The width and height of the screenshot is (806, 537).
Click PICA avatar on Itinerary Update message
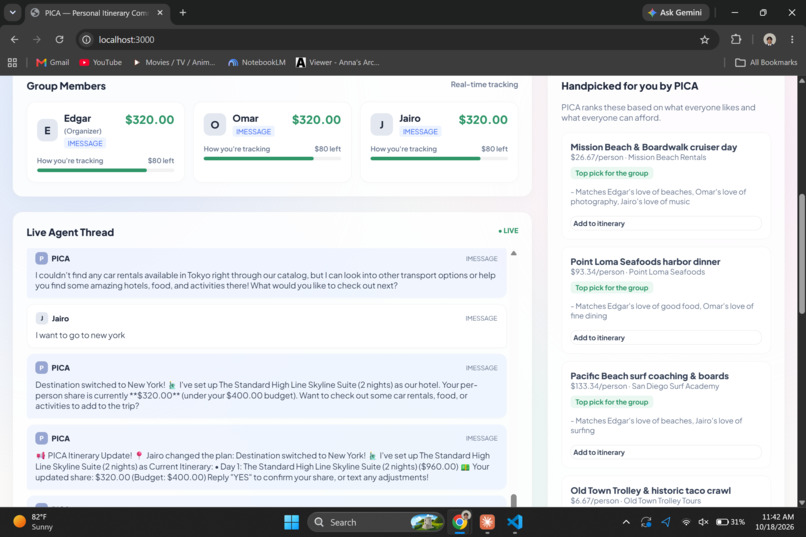[42, 438]
